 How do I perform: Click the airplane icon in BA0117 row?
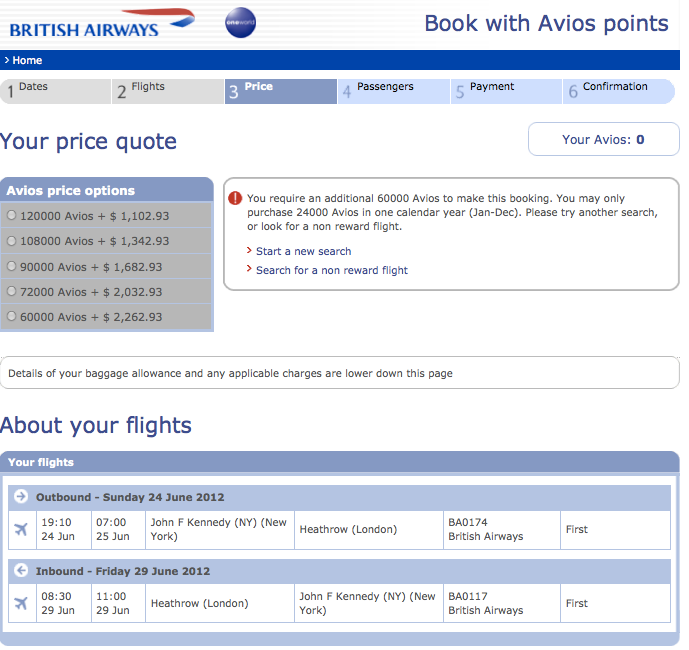click(x=21, y=603)
